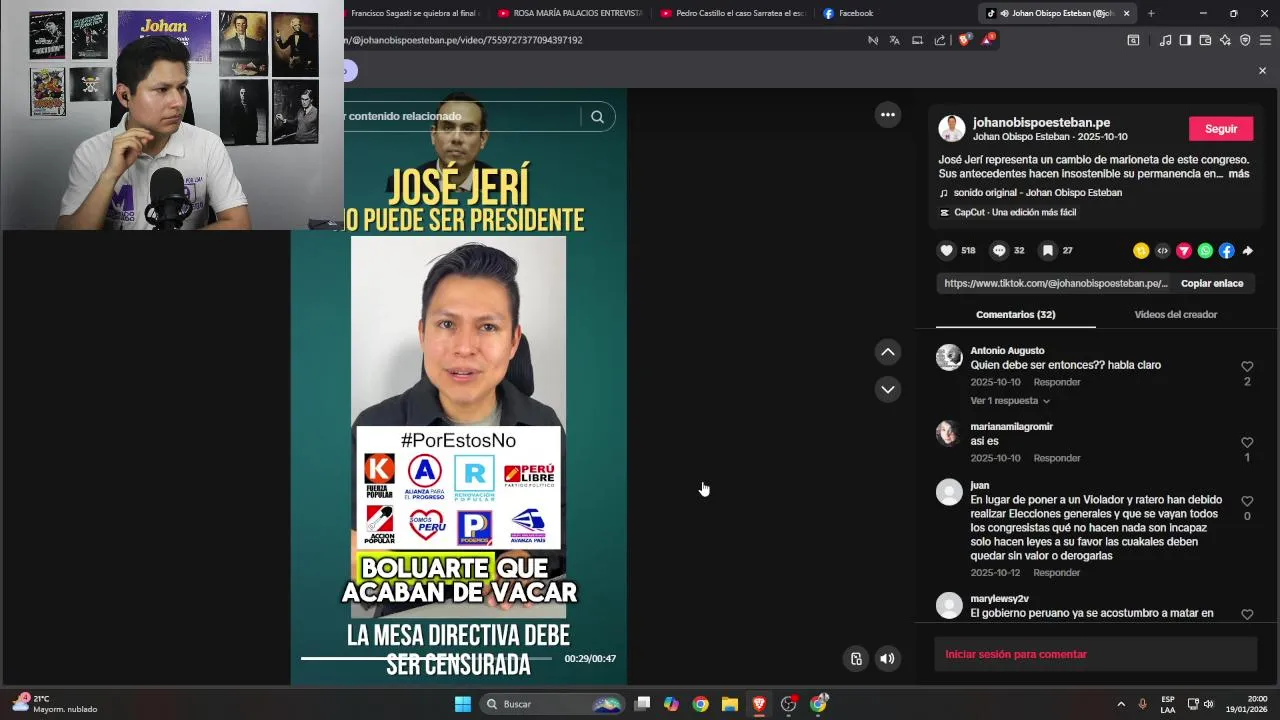Open Brave Shields lion icon
Screen dimensions: 1280x720
[964, 40]
